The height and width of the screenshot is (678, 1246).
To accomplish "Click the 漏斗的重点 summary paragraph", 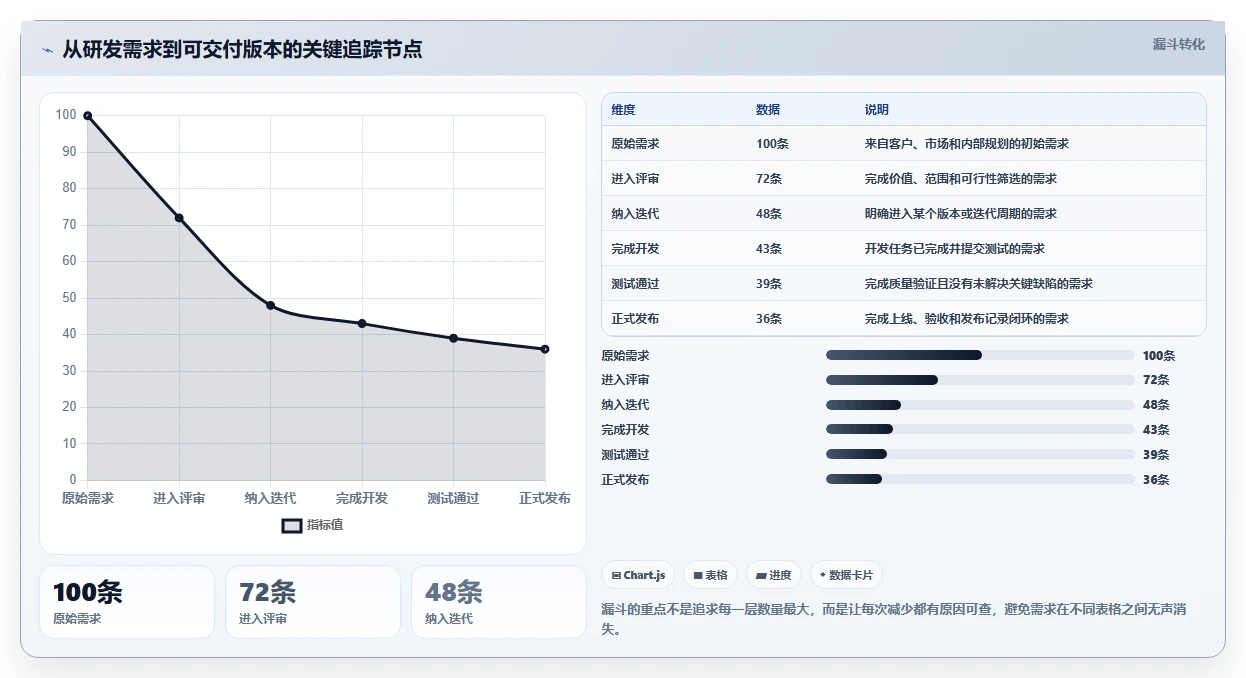I will coord(894,619).
